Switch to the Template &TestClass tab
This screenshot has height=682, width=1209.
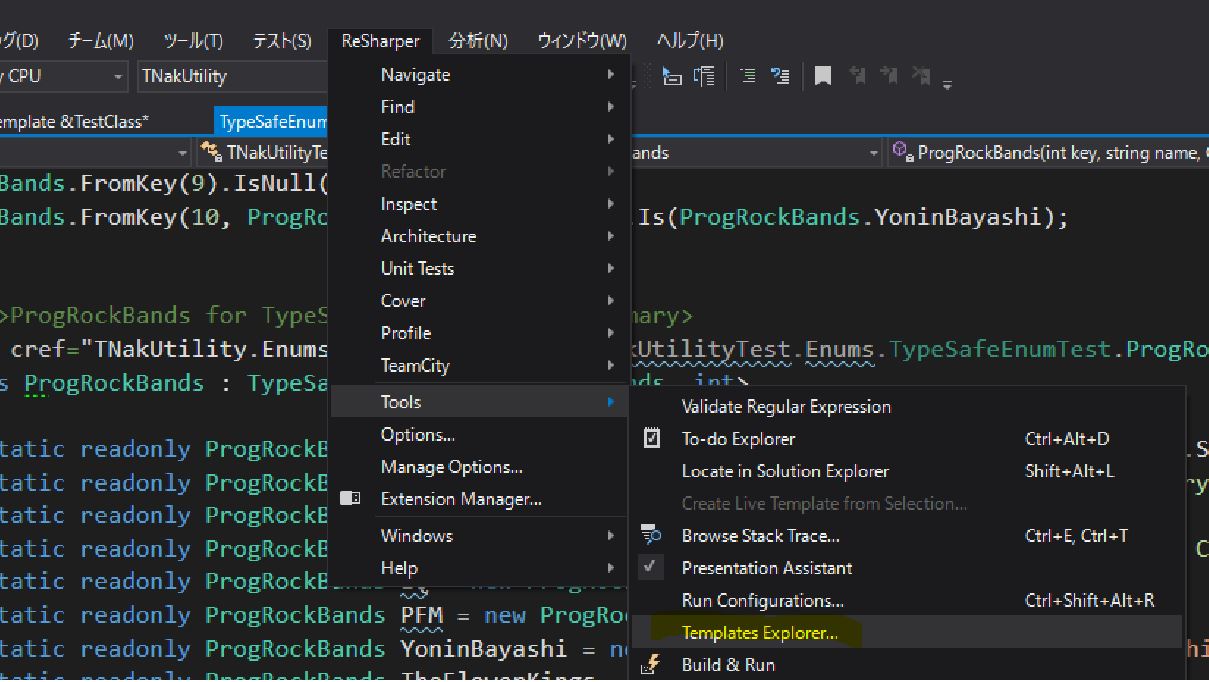(x=74, y=121)
